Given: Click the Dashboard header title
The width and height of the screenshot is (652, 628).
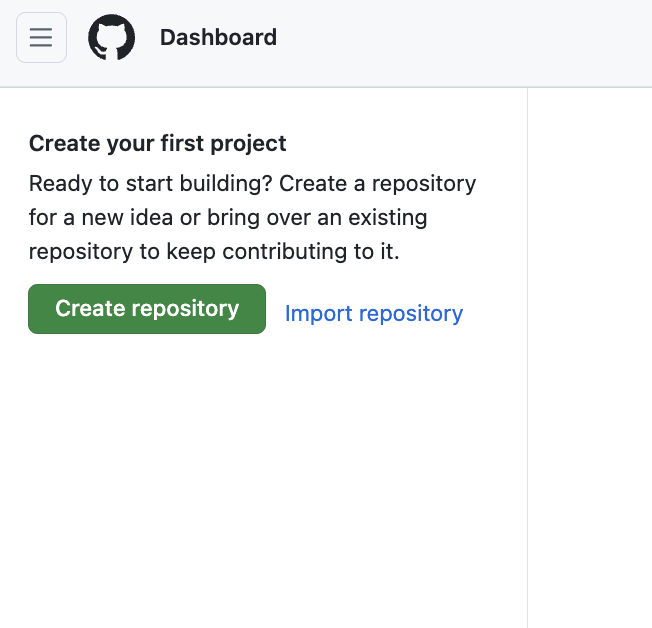Looking at the screenshot, I should coord(218,38).
